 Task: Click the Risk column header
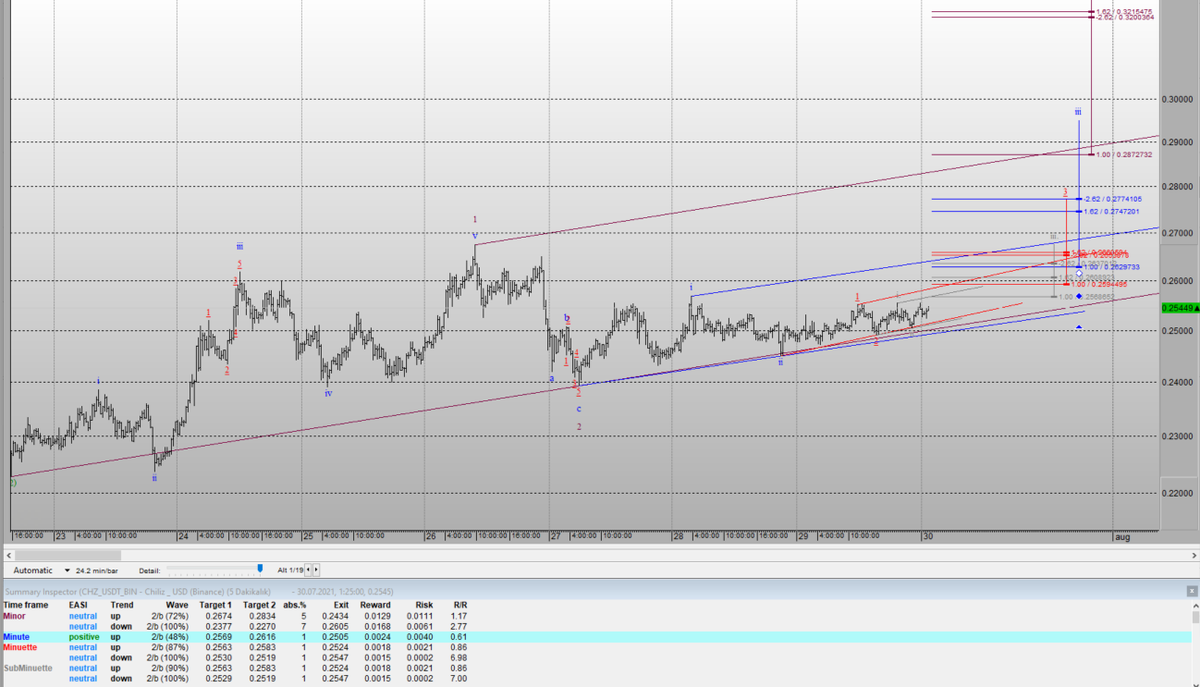423,605
